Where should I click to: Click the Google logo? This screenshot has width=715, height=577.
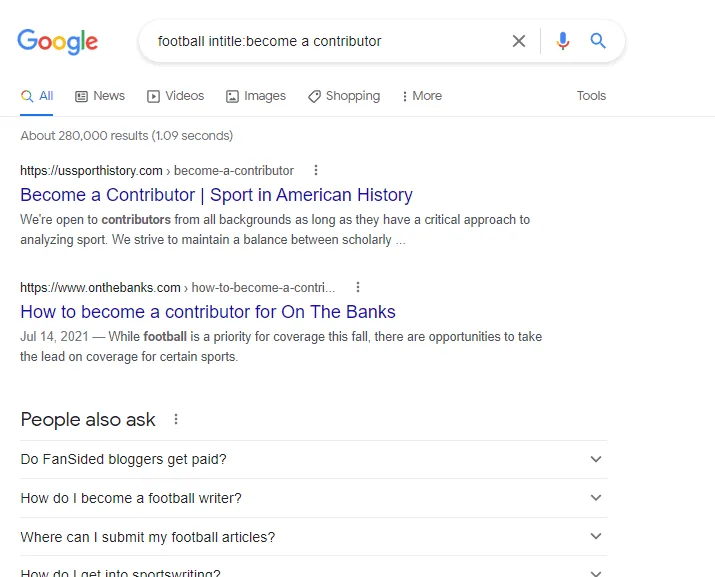[57, 41]
